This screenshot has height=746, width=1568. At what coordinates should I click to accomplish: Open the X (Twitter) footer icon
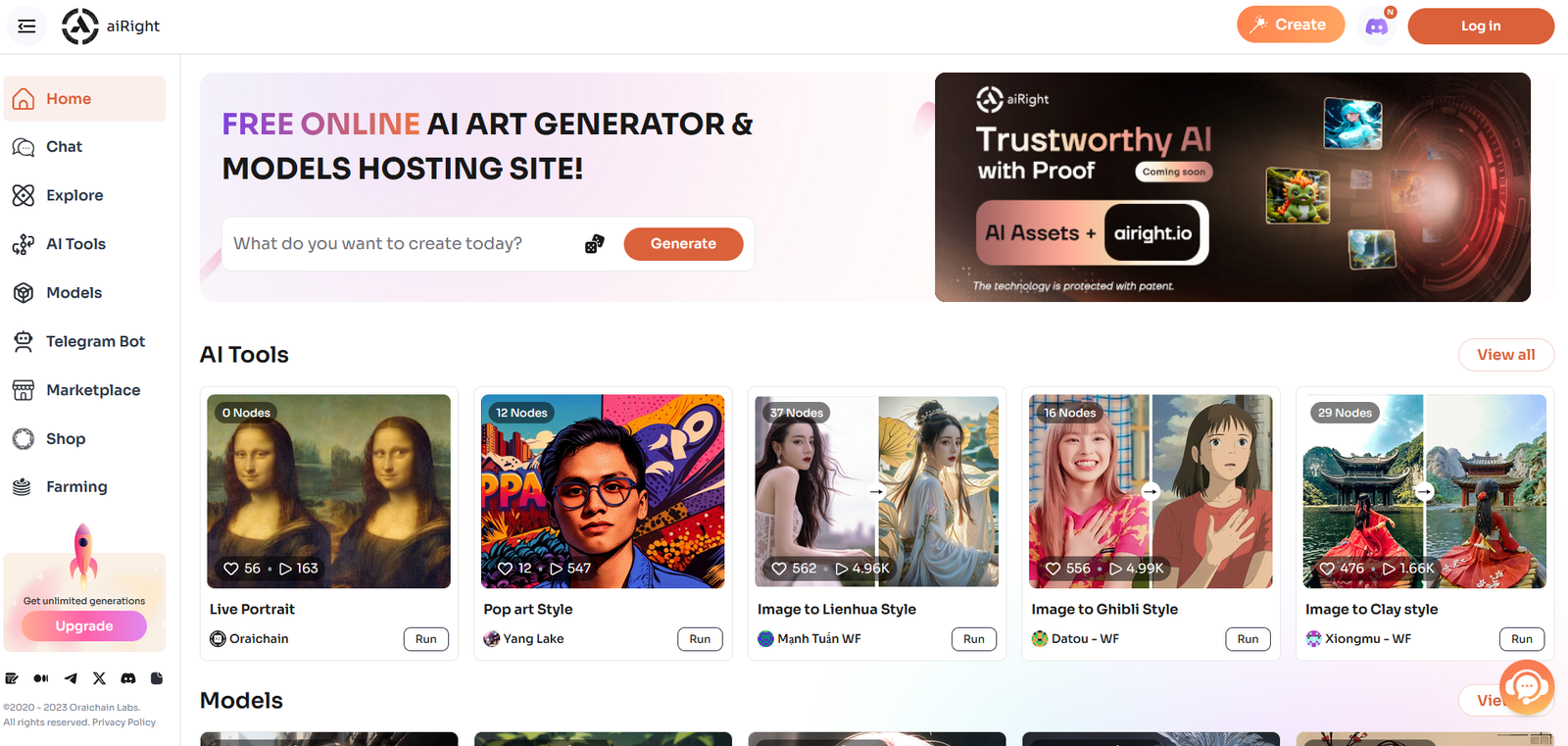coord(99,678)
